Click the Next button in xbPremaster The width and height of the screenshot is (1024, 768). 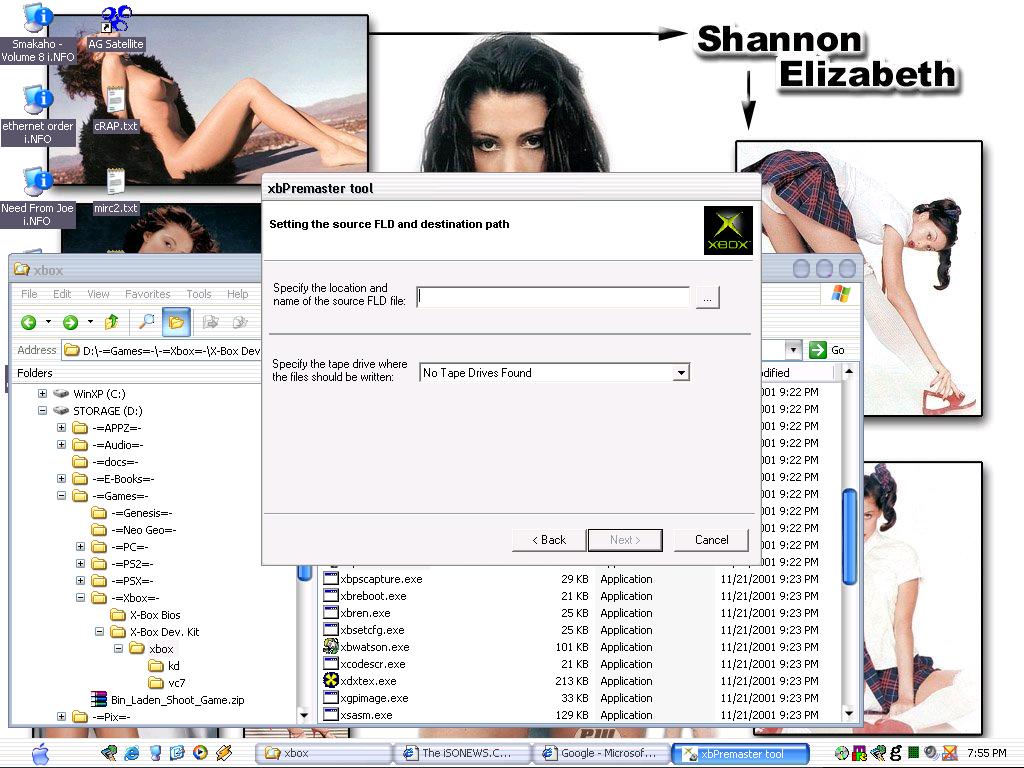pos(625,540)
